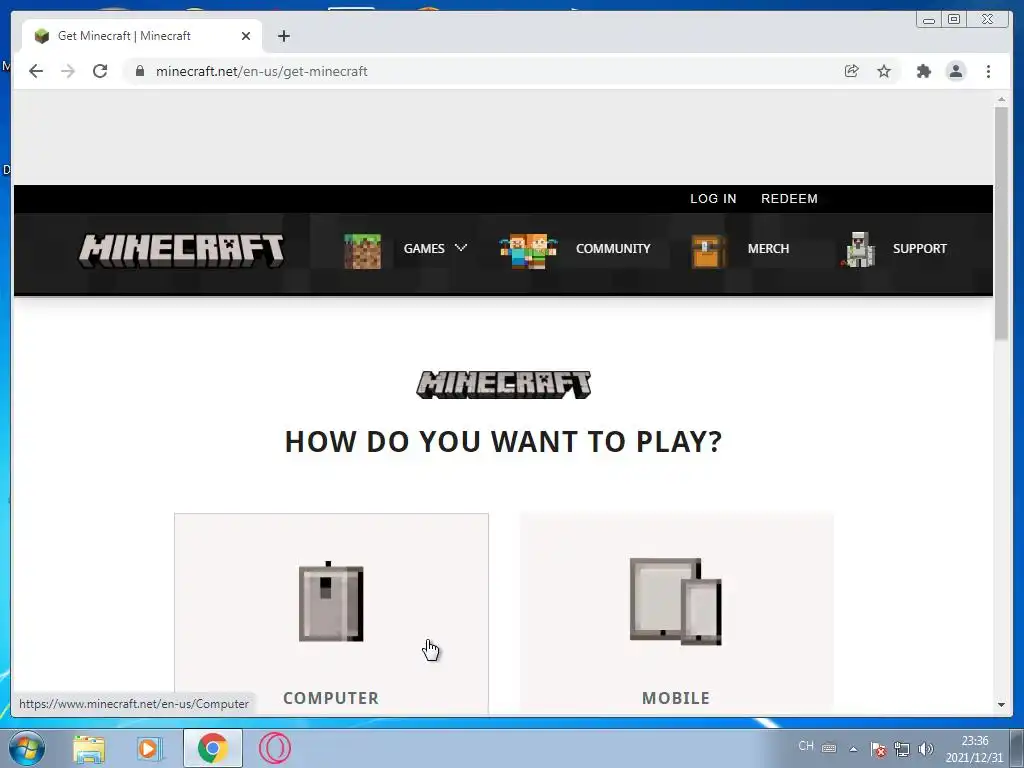Bookmark the page with the star icon
This screenshot has width=1024, height=768.
click(x=884, y=71)
